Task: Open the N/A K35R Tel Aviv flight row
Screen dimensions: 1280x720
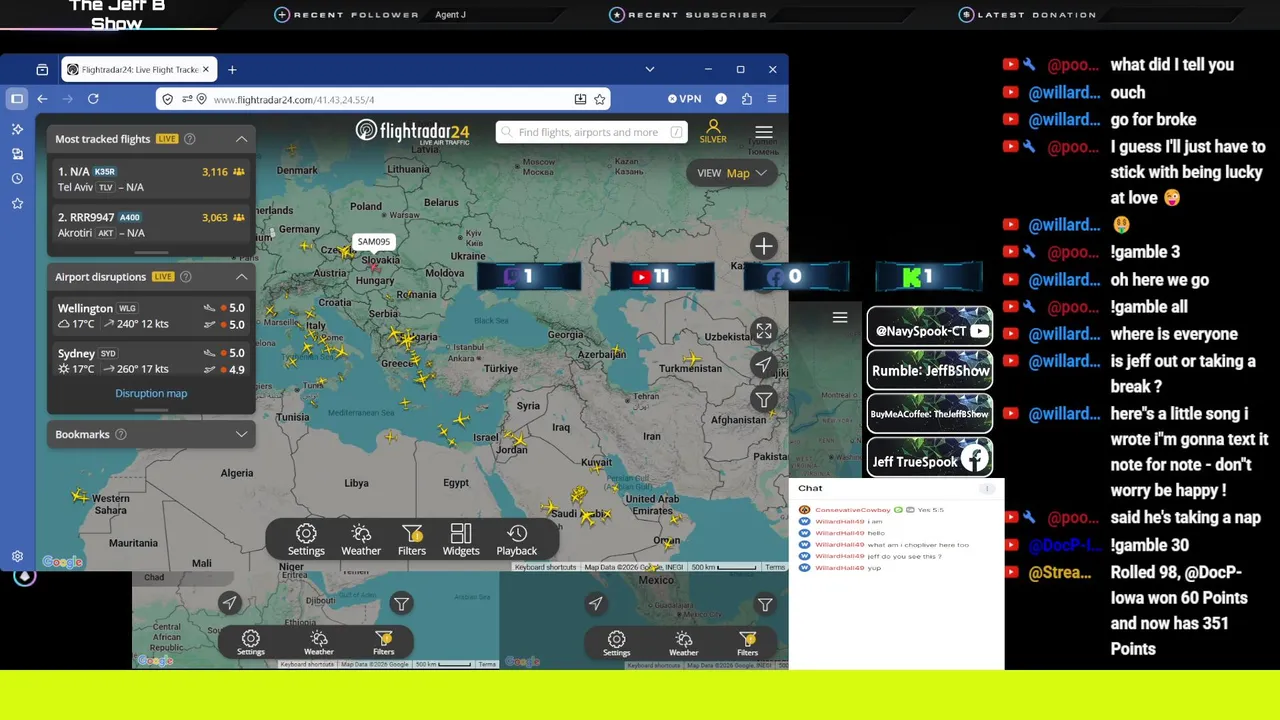Action: pyautogui.click(x=151, y=179)
